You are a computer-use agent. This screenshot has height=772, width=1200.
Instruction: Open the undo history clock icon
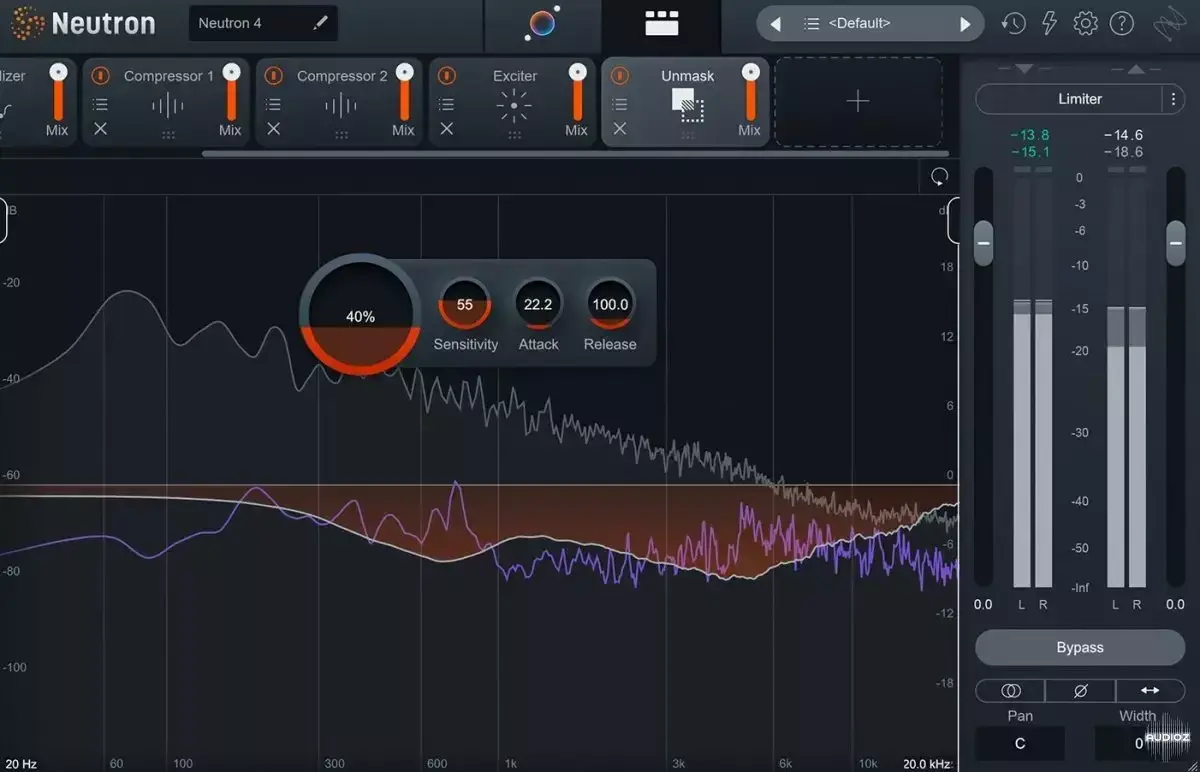tap(1014, 23)
